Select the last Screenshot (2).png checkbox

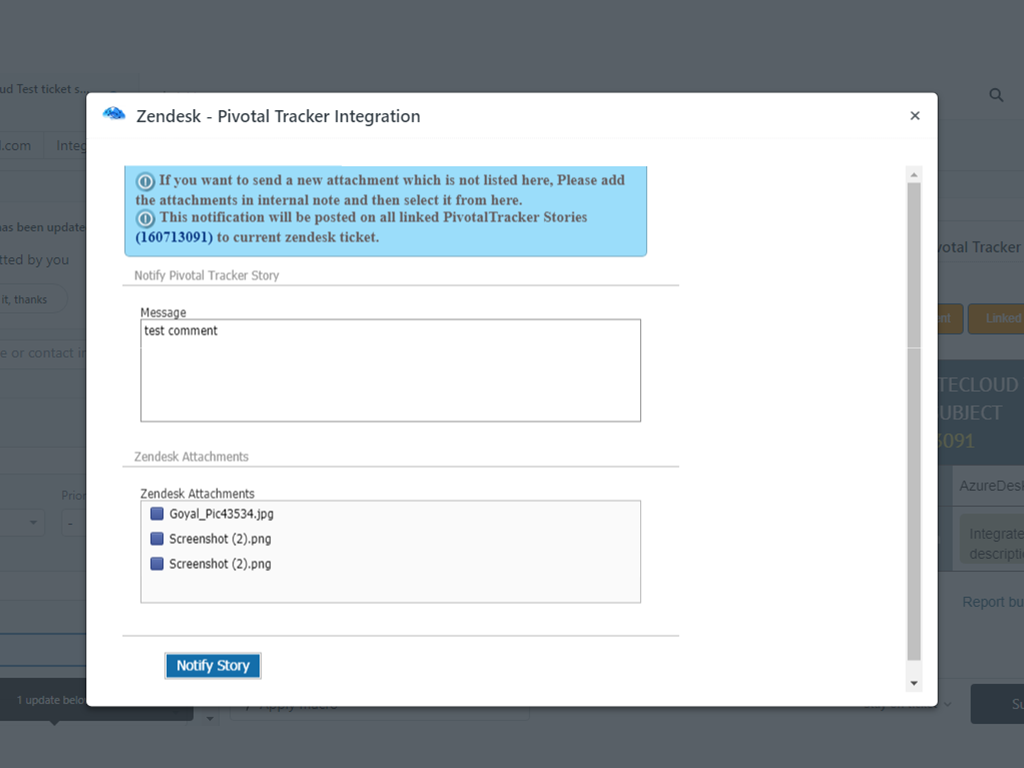click(x=156, y=564)
